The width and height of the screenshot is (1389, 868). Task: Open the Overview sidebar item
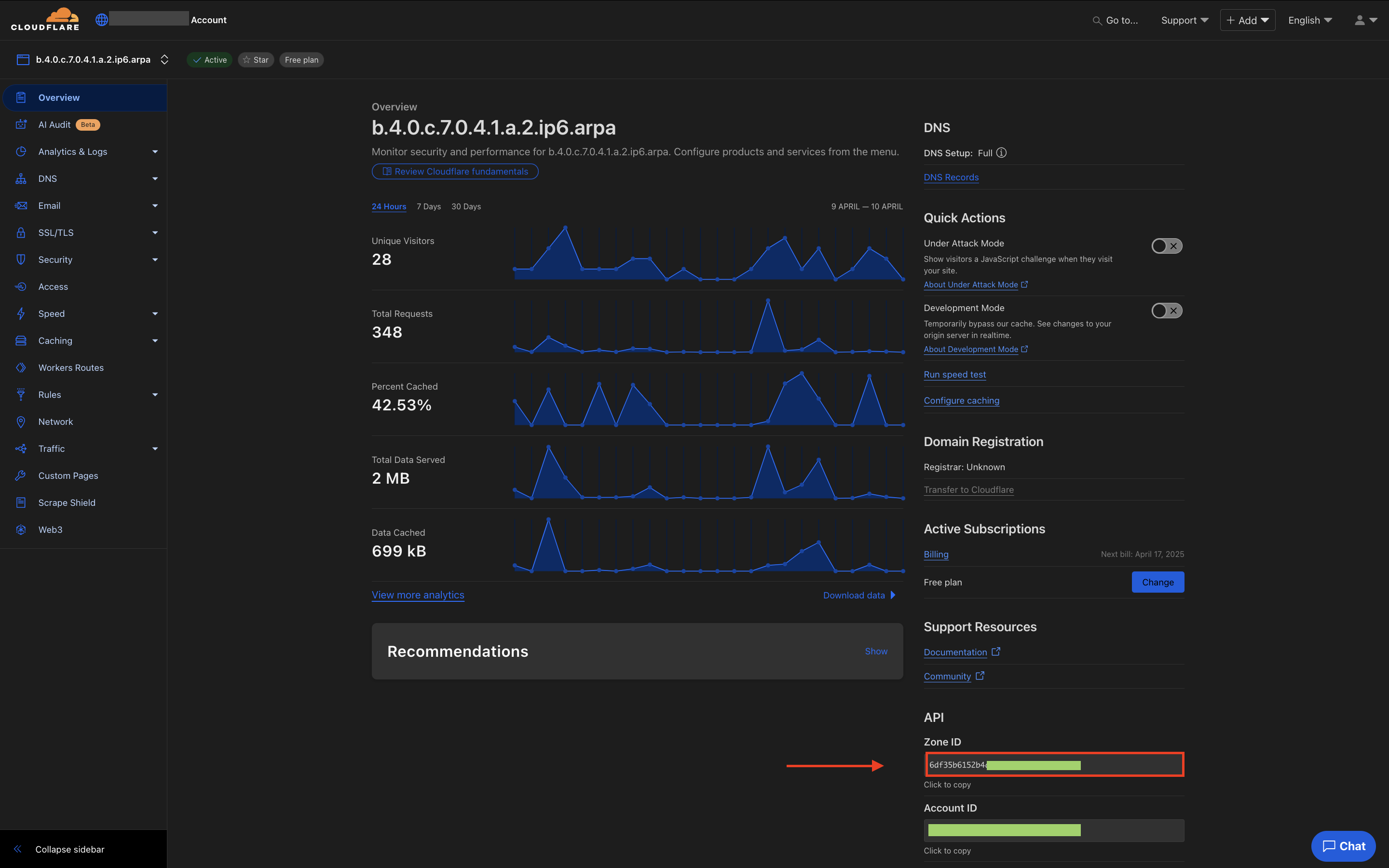pos(85,97)
